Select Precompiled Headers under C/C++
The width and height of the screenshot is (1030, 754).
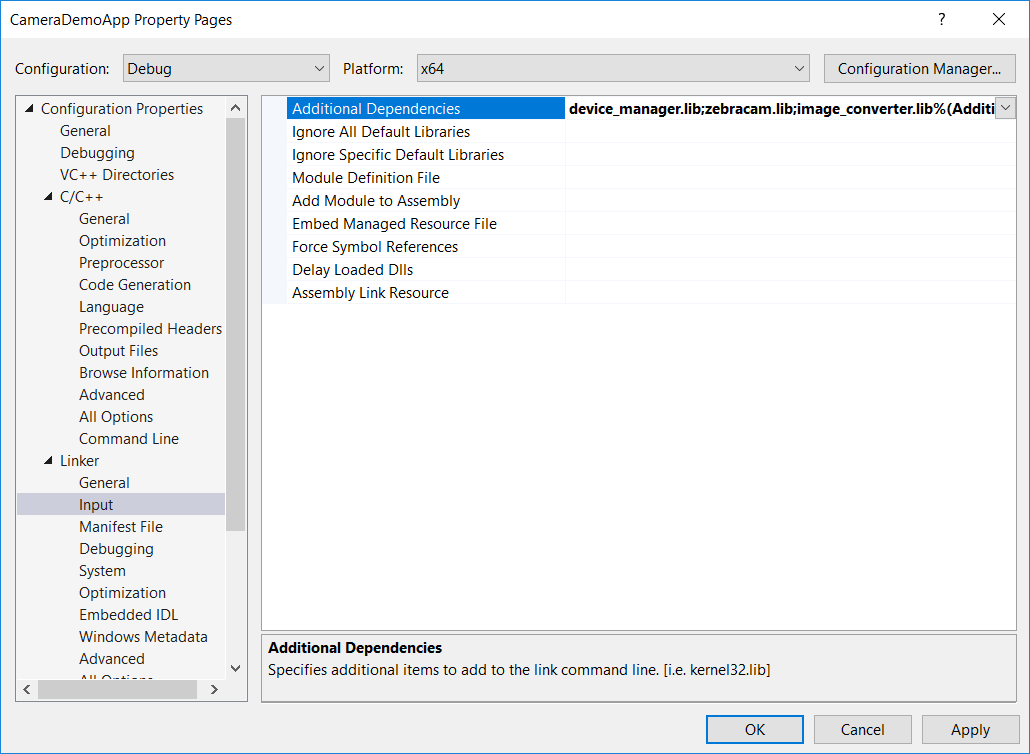(x=150, y=328)
